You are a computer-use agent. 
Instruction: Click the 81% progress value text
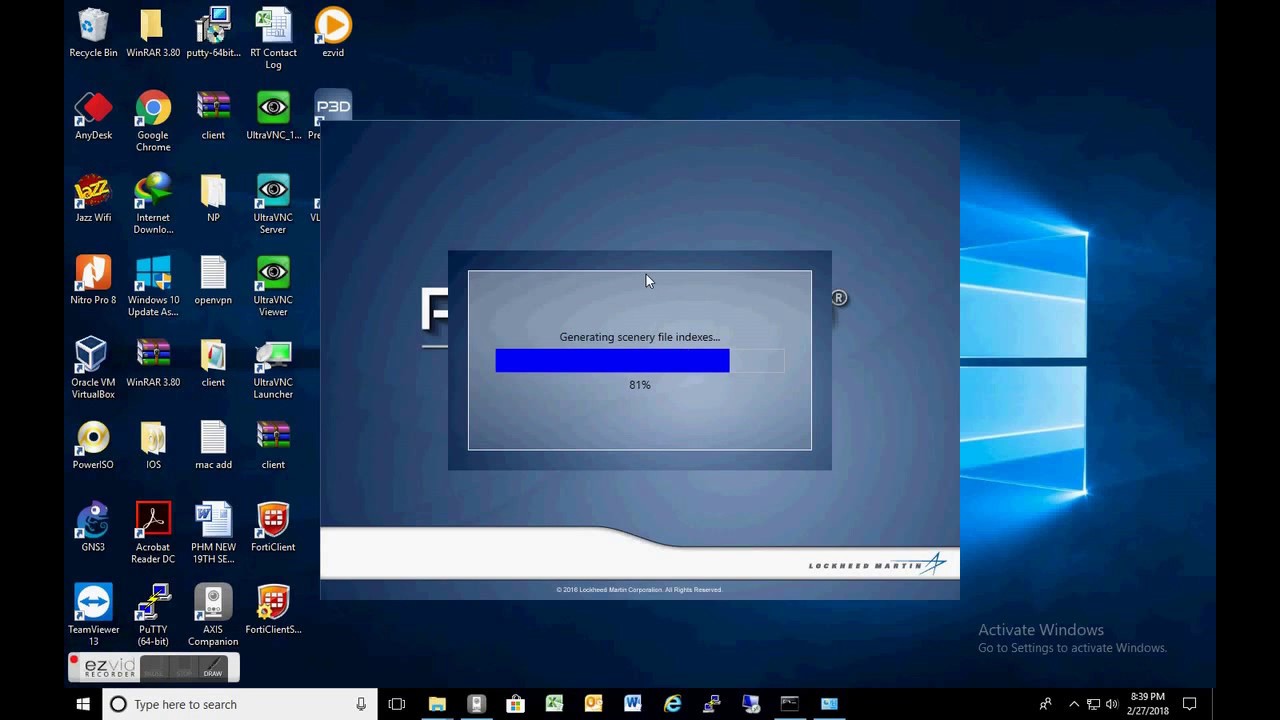(640, 385)
